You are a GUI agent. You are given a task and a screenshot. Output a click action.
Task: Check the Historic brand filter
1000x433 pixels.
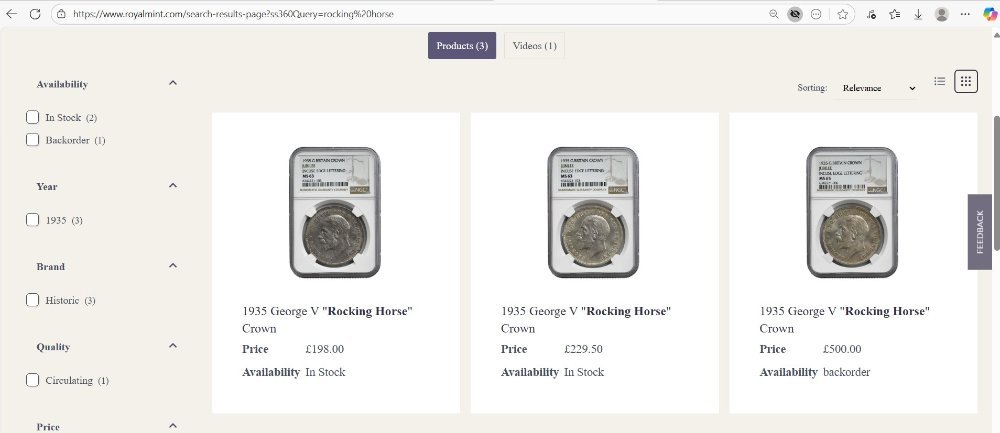click(x=33, y=300)
